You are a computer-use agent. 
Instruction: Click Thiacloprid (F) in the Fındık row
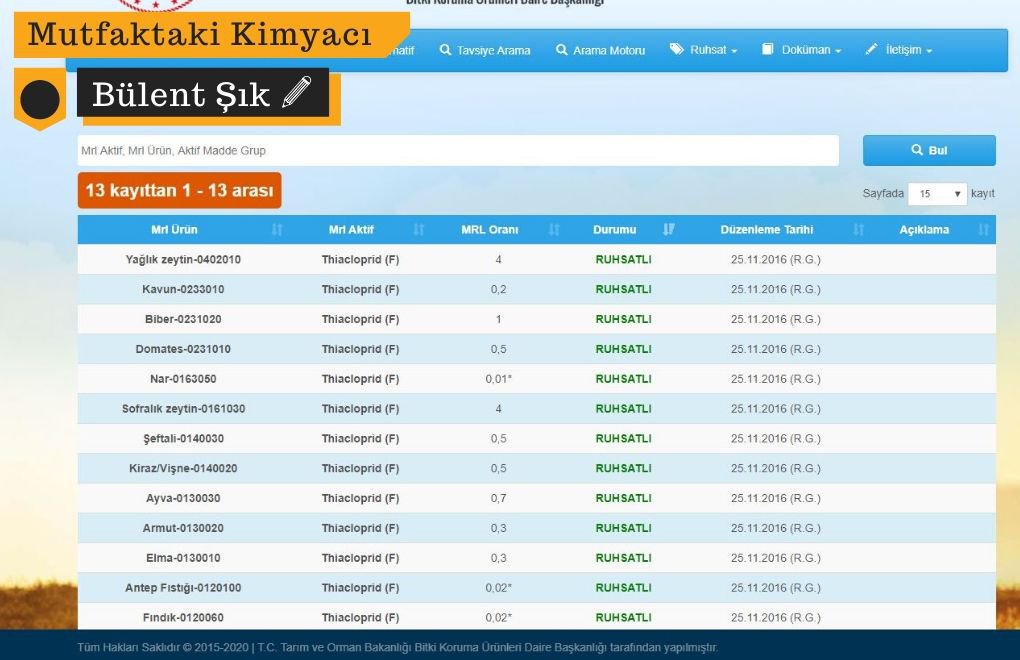360,618
